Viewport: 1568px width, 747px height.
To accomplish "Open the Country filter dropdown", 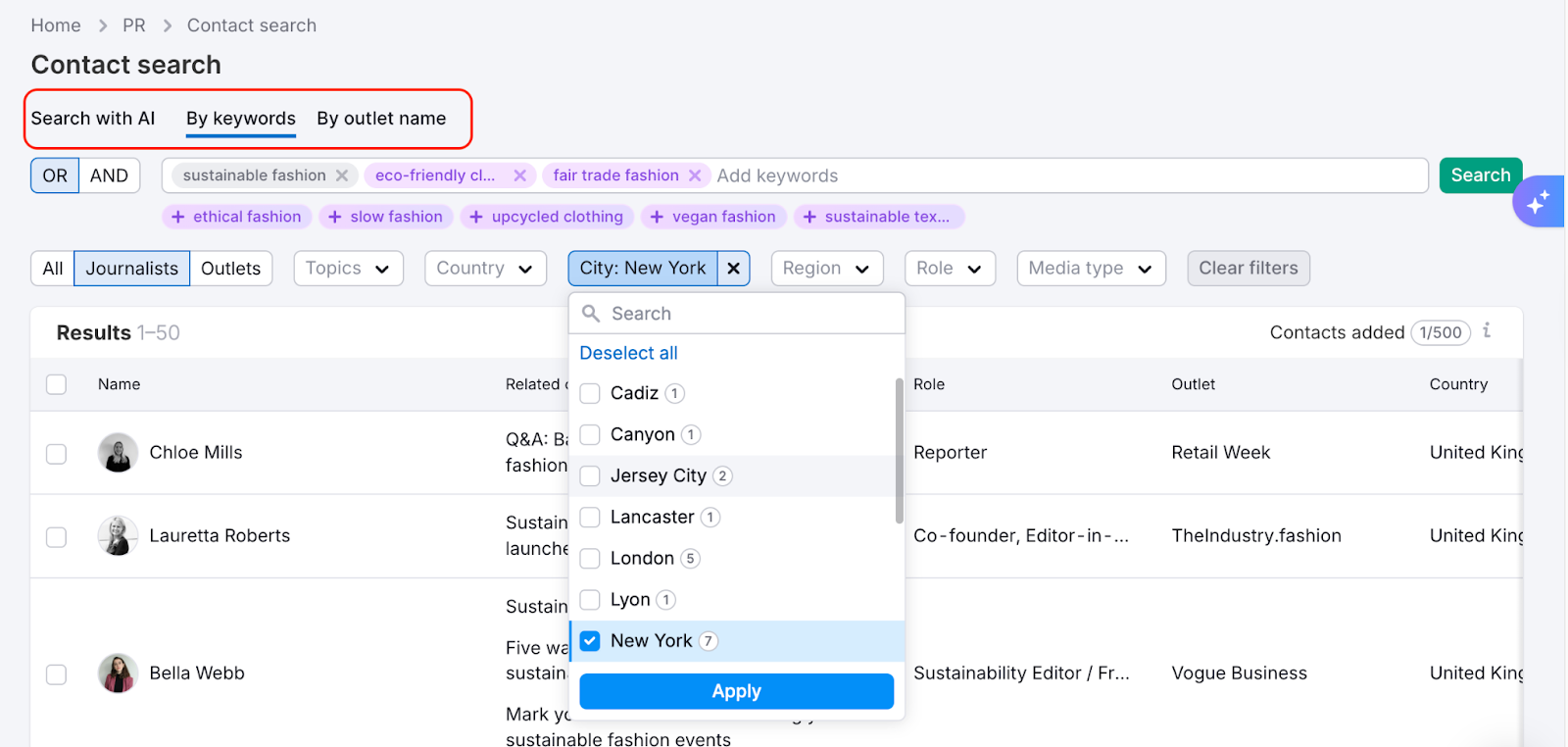I will 484,269.
